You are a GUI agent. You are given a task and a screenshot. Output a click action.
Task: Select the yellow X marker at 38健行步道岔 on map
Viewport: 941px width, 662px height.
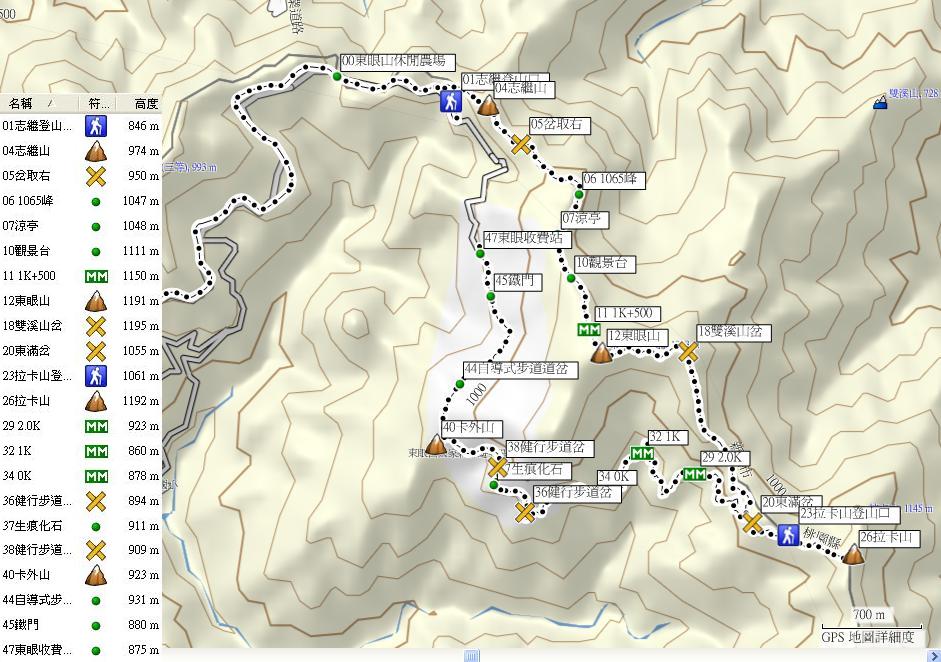click(498, 466)
